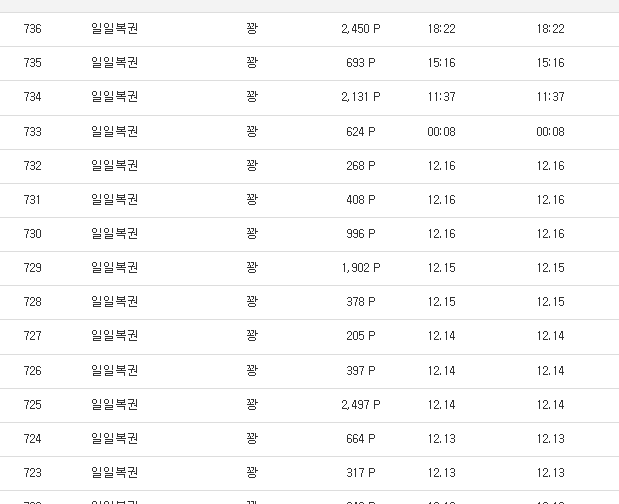Click row number 736
Screen dimensions: 619x504
33,29
